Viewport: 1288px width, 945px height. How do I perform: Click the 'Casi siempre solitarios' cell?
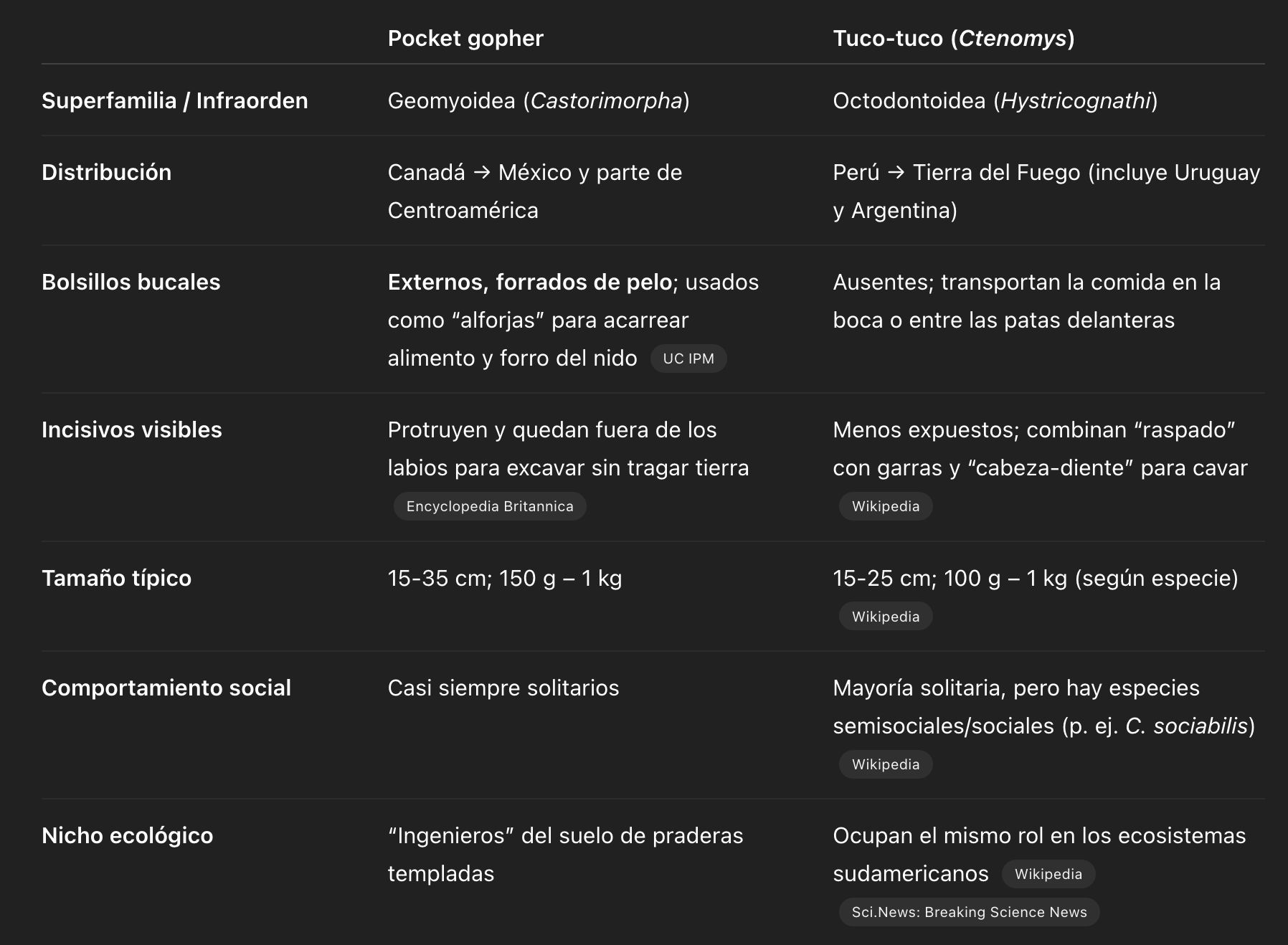point(503,688)
